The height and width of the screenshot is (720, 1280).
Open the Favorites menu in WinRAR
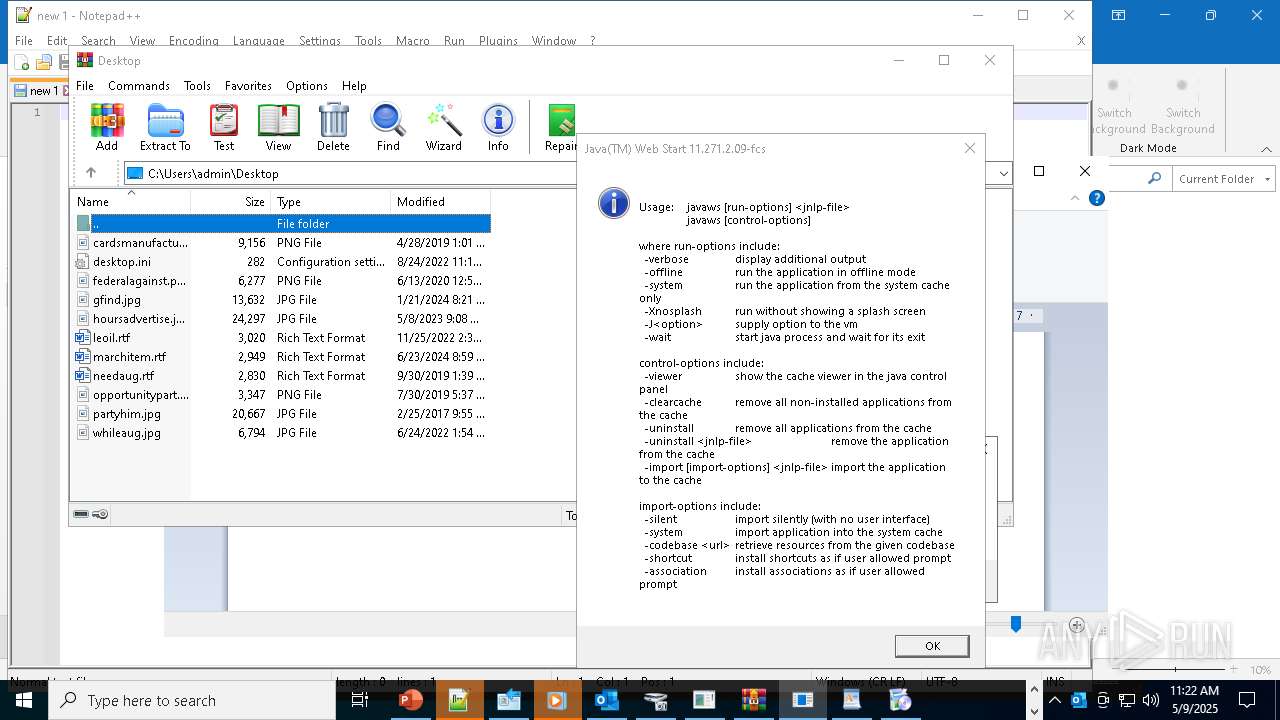tap(248, 86)
